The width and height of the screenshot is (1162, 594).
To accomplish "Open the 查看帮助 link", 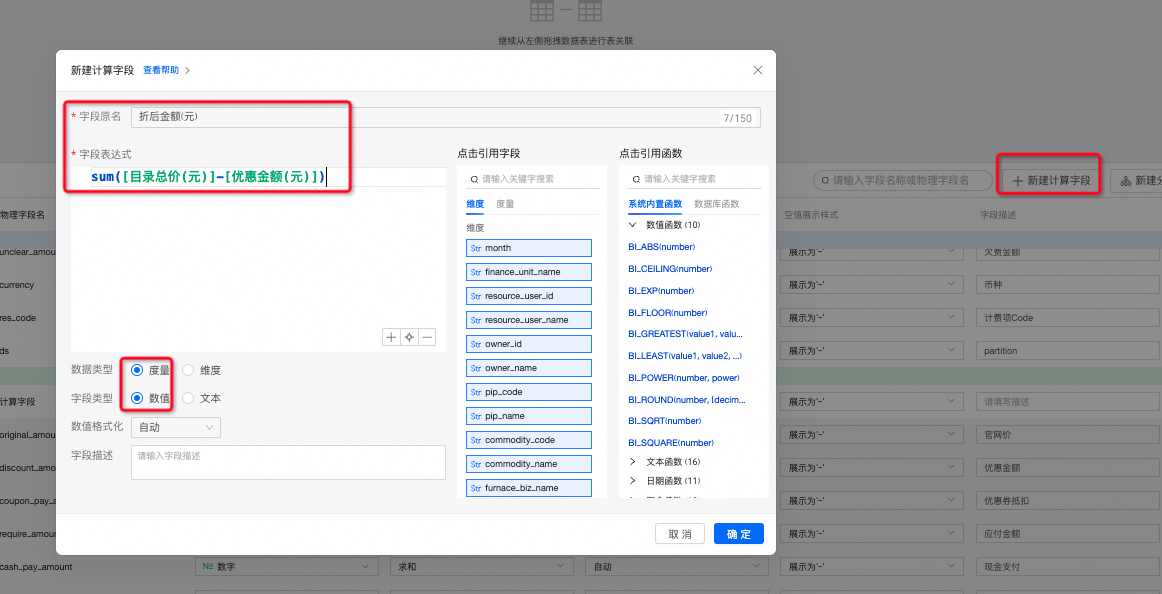I will [x=161, y=70].
